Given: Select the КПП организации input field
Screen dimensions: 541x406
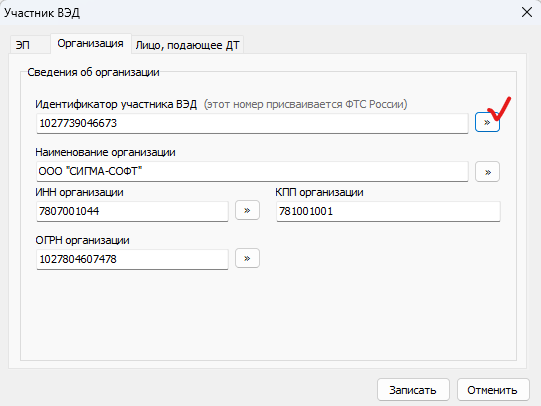Looking at the screenshot, I should [388, 211].
